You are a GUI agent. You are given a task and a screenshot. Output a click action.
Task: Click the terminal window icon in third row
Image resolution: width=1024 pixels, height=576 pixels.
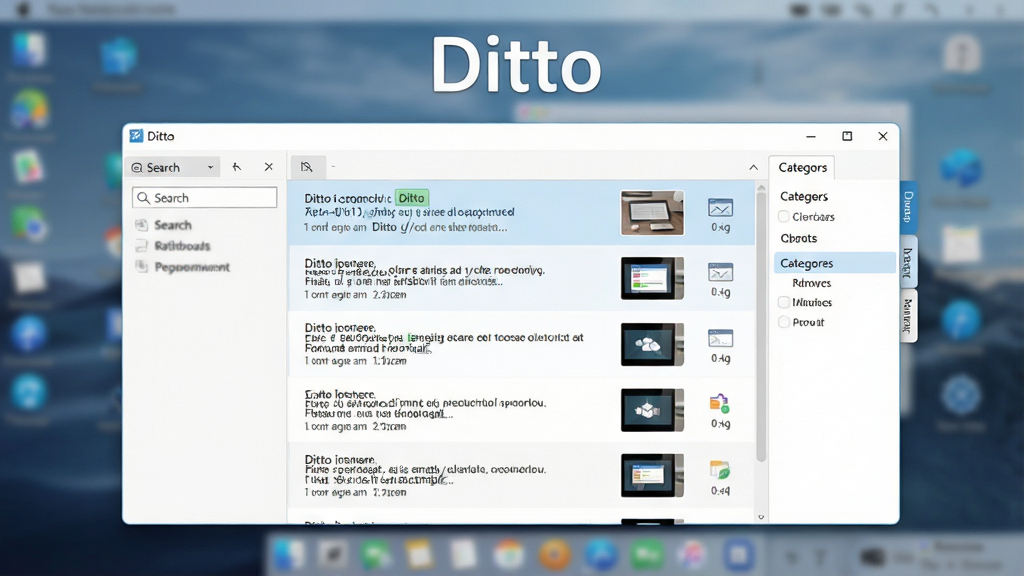pos(720,338)
